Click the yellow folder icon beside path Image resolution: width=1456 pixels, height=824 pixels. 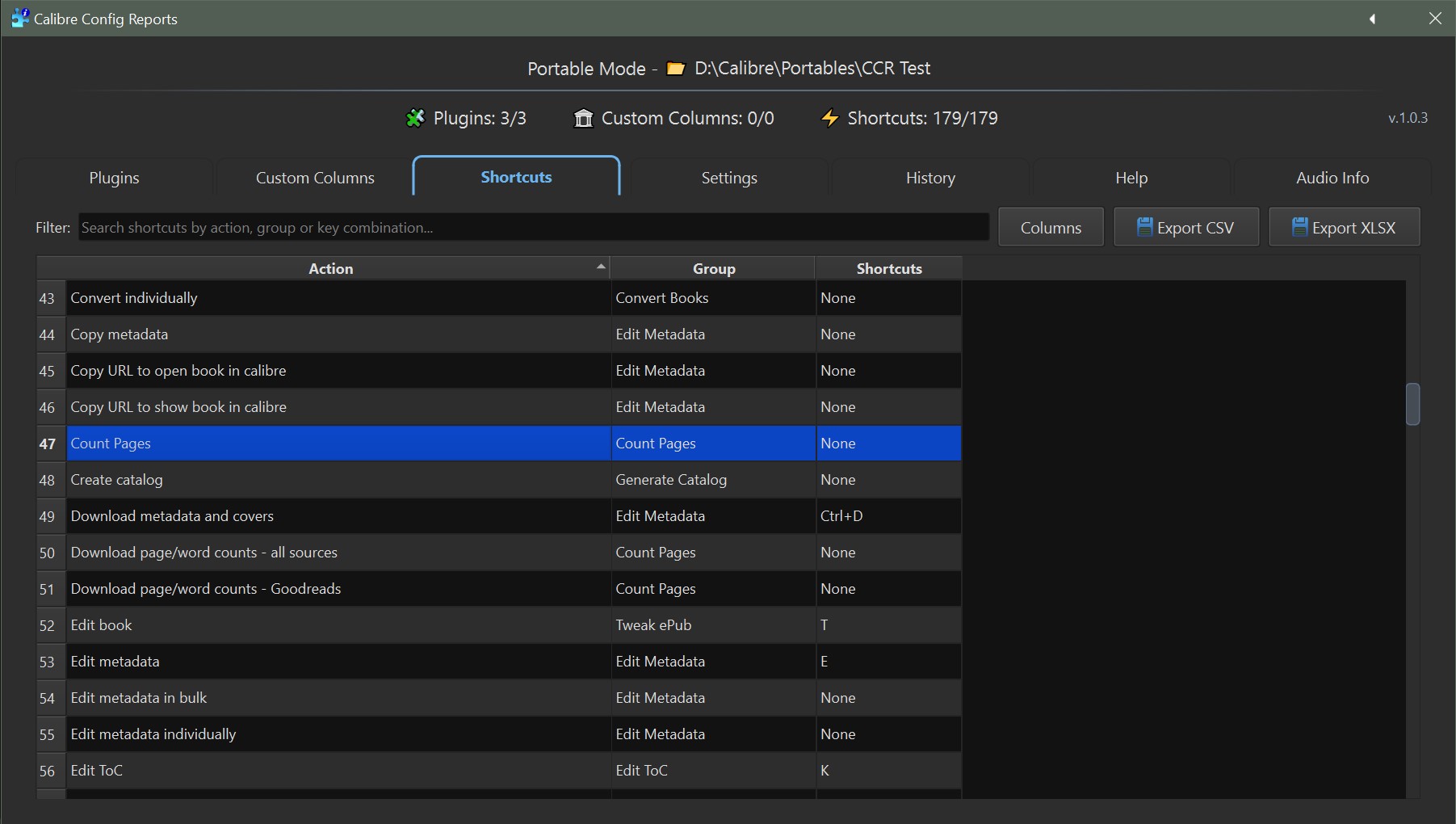click(676, 69)
